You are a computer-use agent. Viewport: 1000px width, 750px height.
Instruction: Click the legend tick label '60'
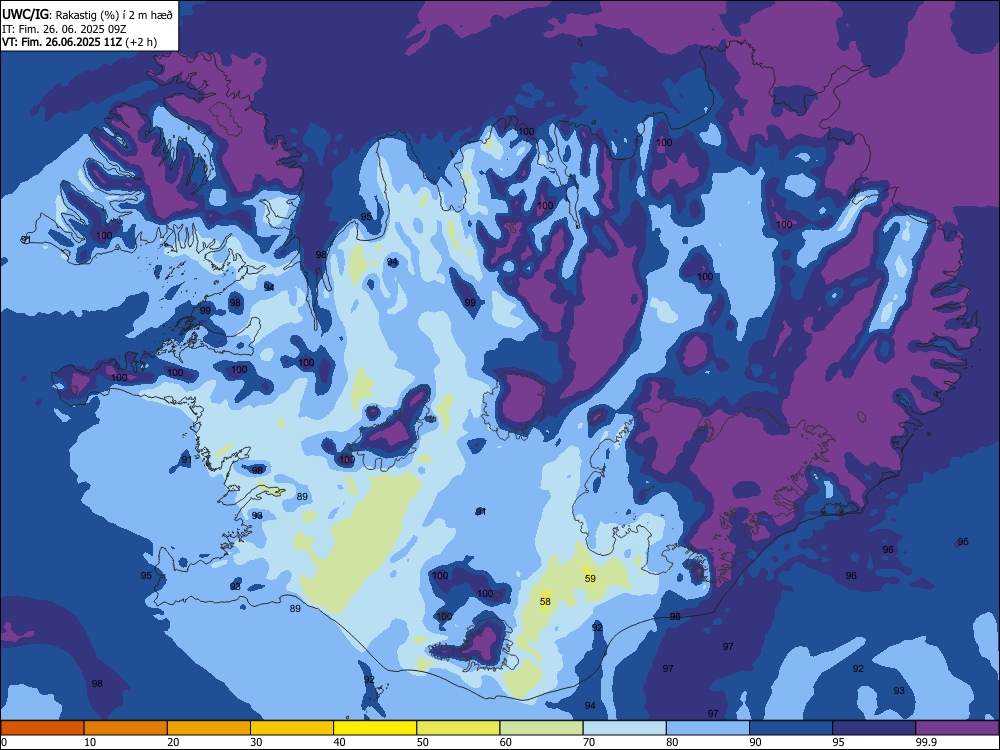[506, 742]
